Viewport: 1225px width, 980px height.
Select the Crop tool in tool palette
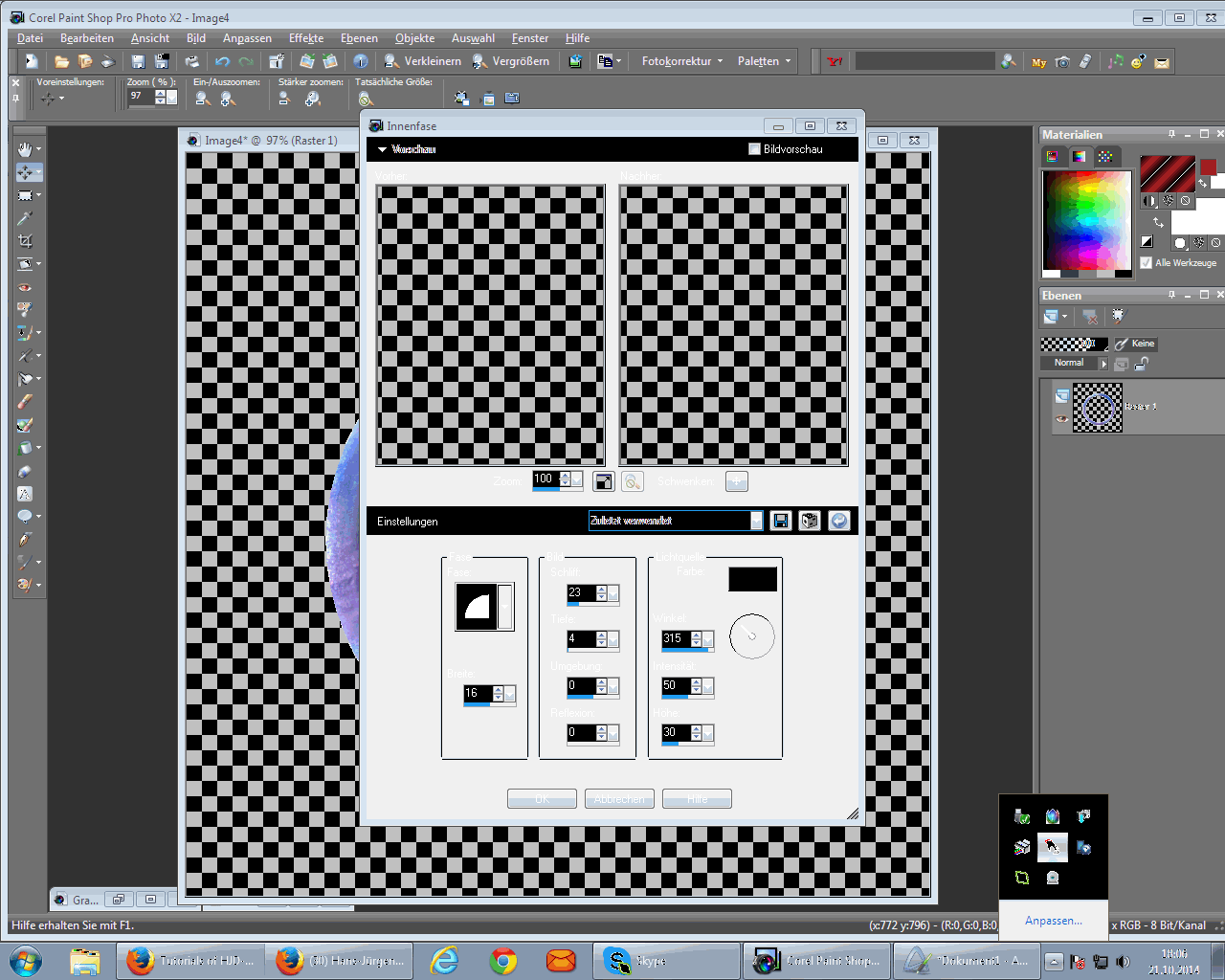pyautogui.click(x=25, y=241)
